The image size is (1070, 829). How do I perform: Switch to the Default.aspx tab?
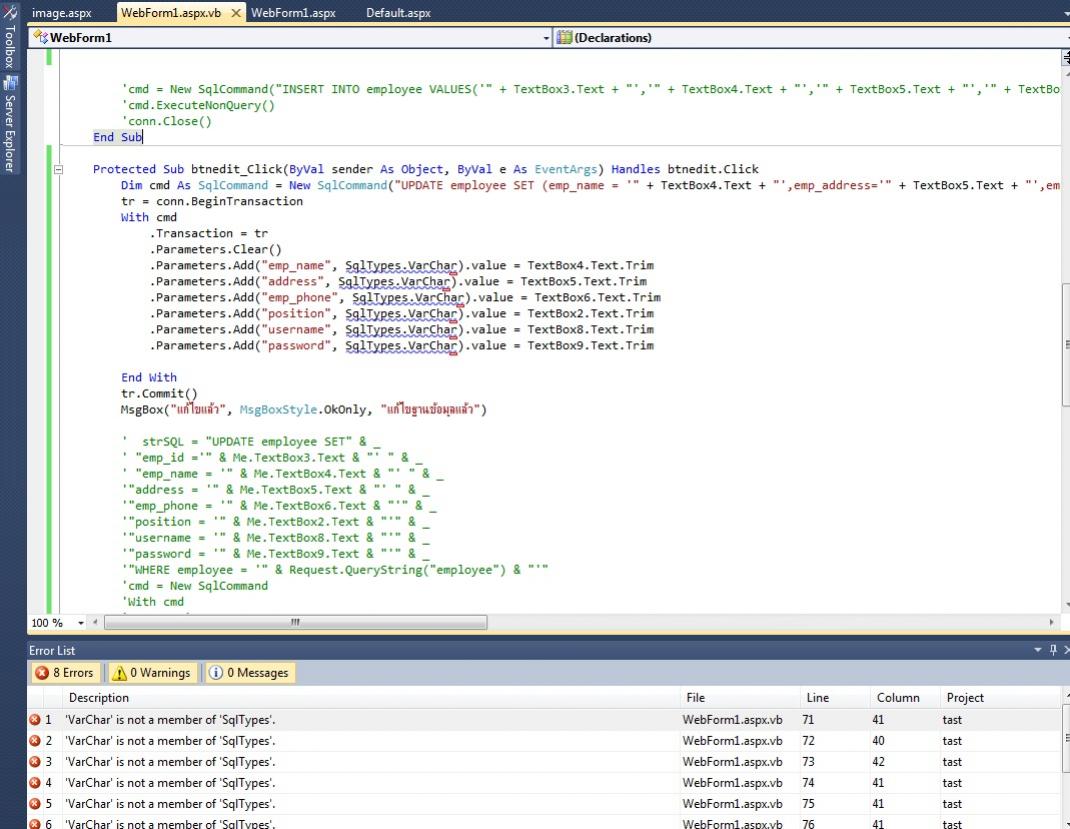coord(399,13)
